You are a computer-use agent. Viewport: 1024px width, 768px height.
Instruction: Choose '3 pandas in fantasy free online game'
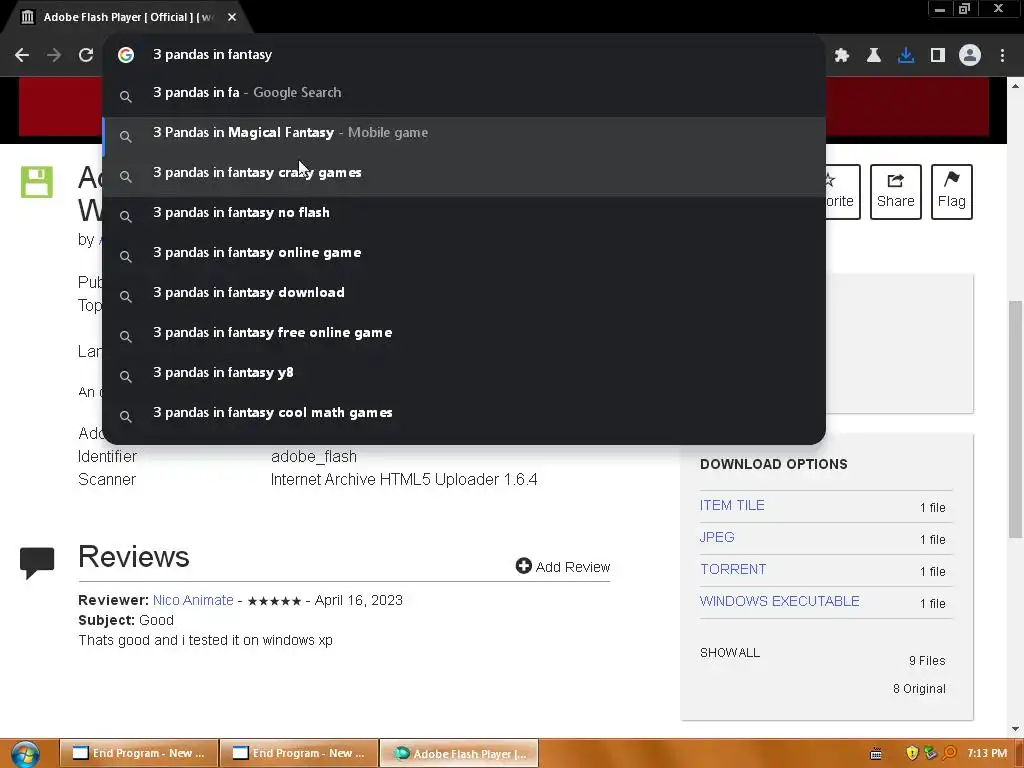pos(464,332)
